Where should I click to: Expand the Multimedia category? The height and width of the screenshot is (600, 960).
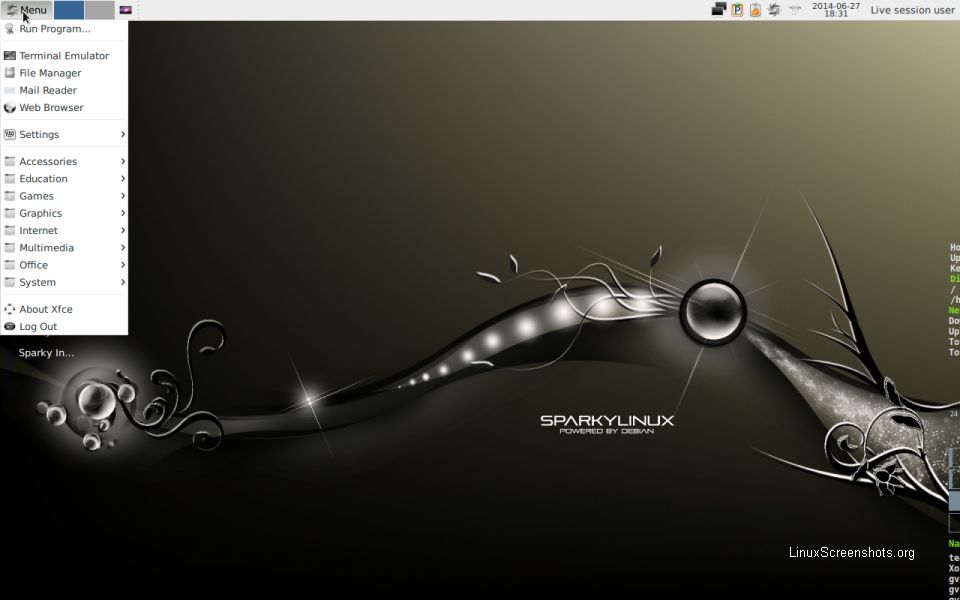click(64, 247)
